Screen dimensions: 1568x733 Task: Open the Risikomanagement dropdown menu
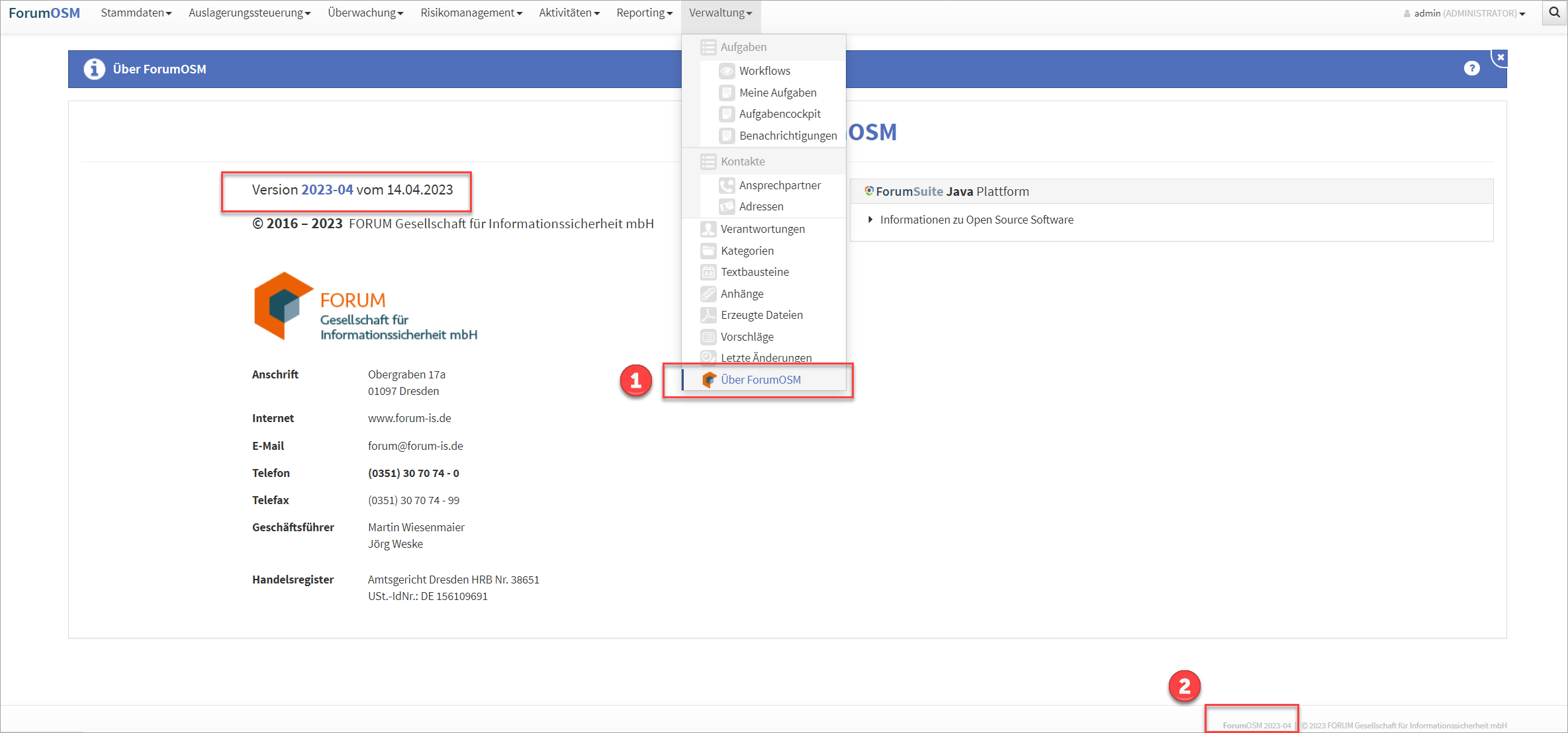471,13
